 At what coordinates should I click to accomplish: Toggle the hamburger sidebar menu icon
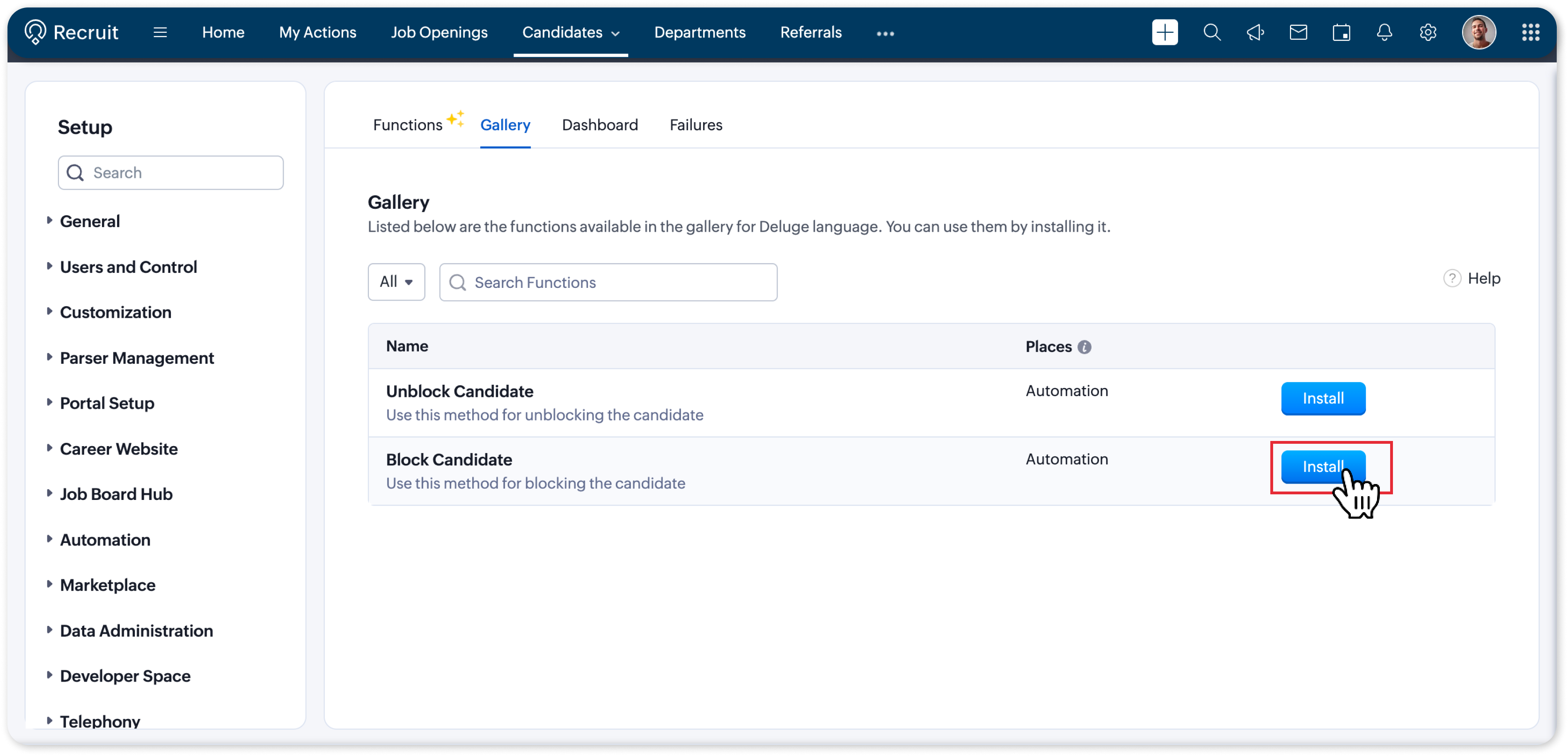tap(160, 32)
